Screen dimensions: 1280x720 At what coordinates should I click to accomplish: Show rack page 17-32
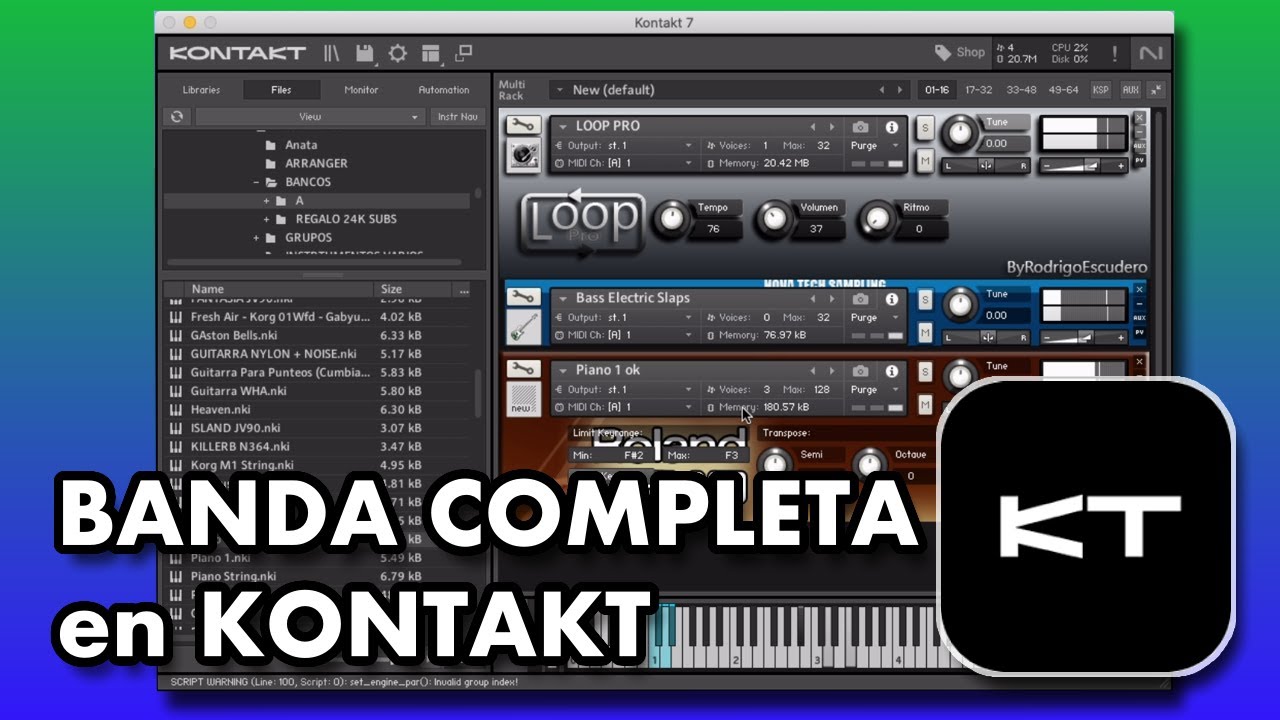[978, 90]
